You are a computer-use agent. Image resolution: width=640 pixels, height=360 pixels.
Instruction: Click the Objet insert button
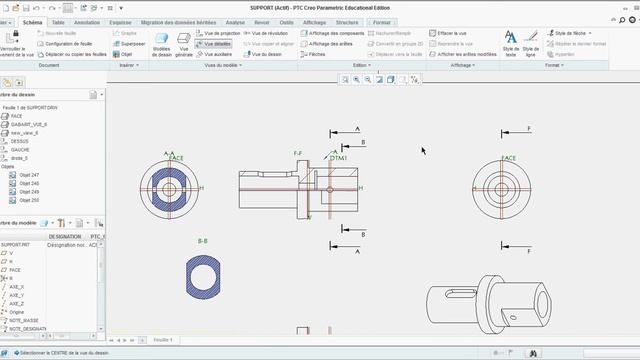tap(122, 54)
